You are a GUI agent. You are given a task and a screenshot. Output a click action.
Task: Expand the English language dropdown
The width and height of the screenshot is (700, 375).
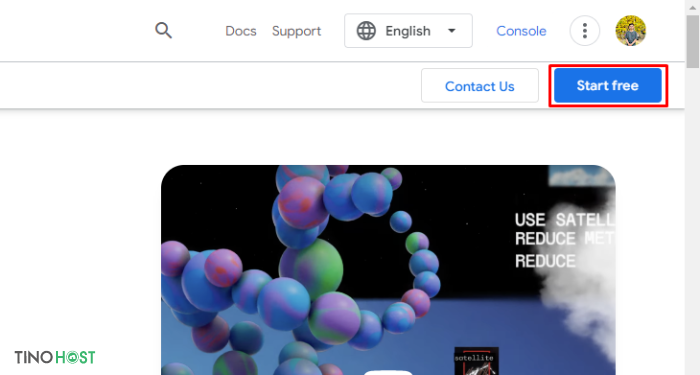click(x=408, y=31)
